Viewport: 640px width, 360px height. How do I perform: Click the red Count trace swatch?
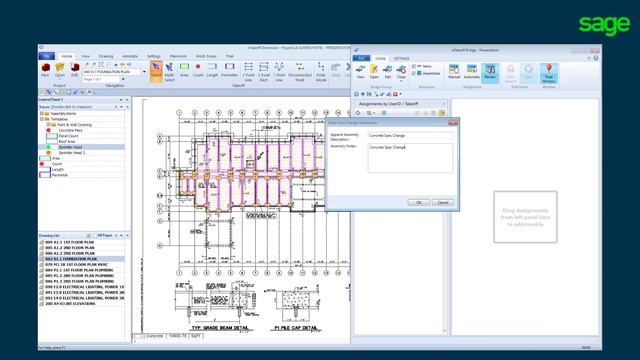click(x=42, y=164)
